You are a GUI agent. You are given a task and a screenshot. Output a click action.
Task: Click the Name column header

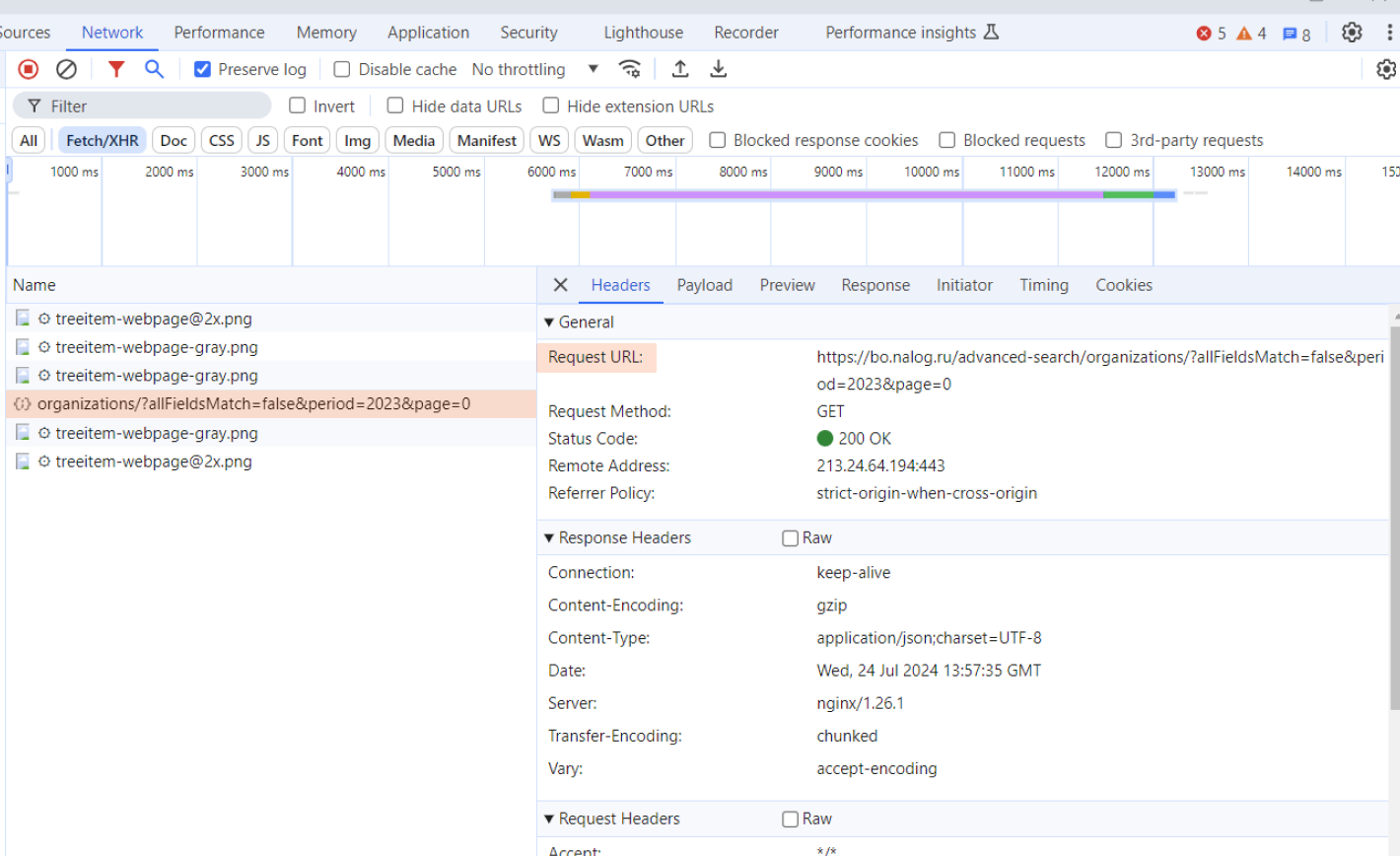(271, 285)
